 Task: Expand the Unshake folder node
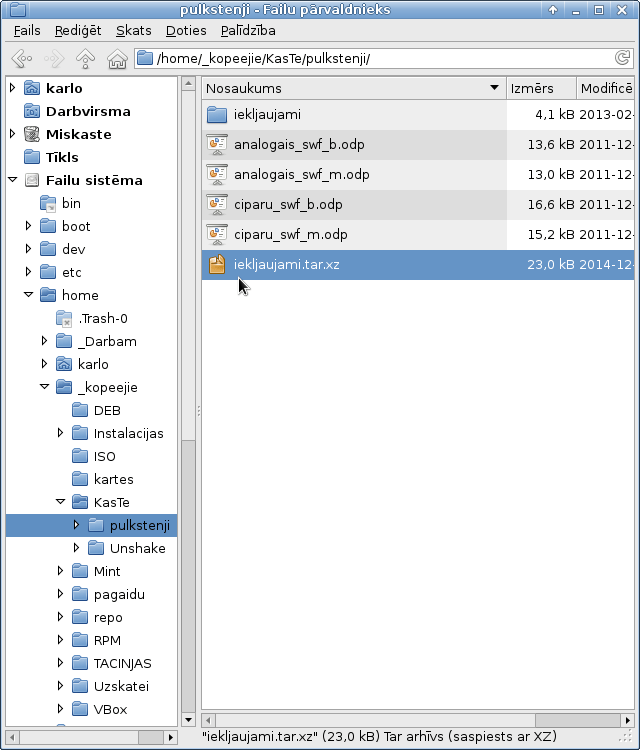[76, 548]
